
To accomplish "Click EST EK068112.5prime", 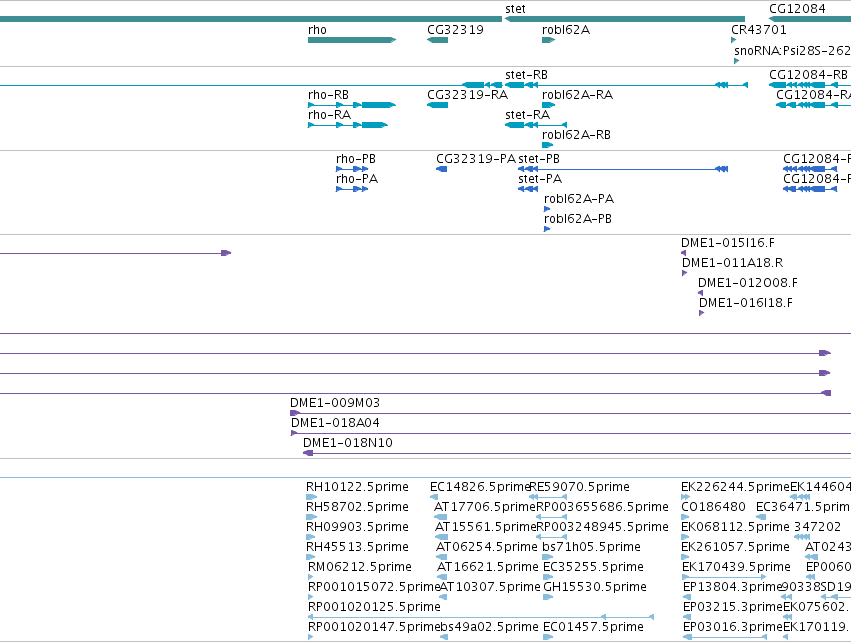I will 735,527.
